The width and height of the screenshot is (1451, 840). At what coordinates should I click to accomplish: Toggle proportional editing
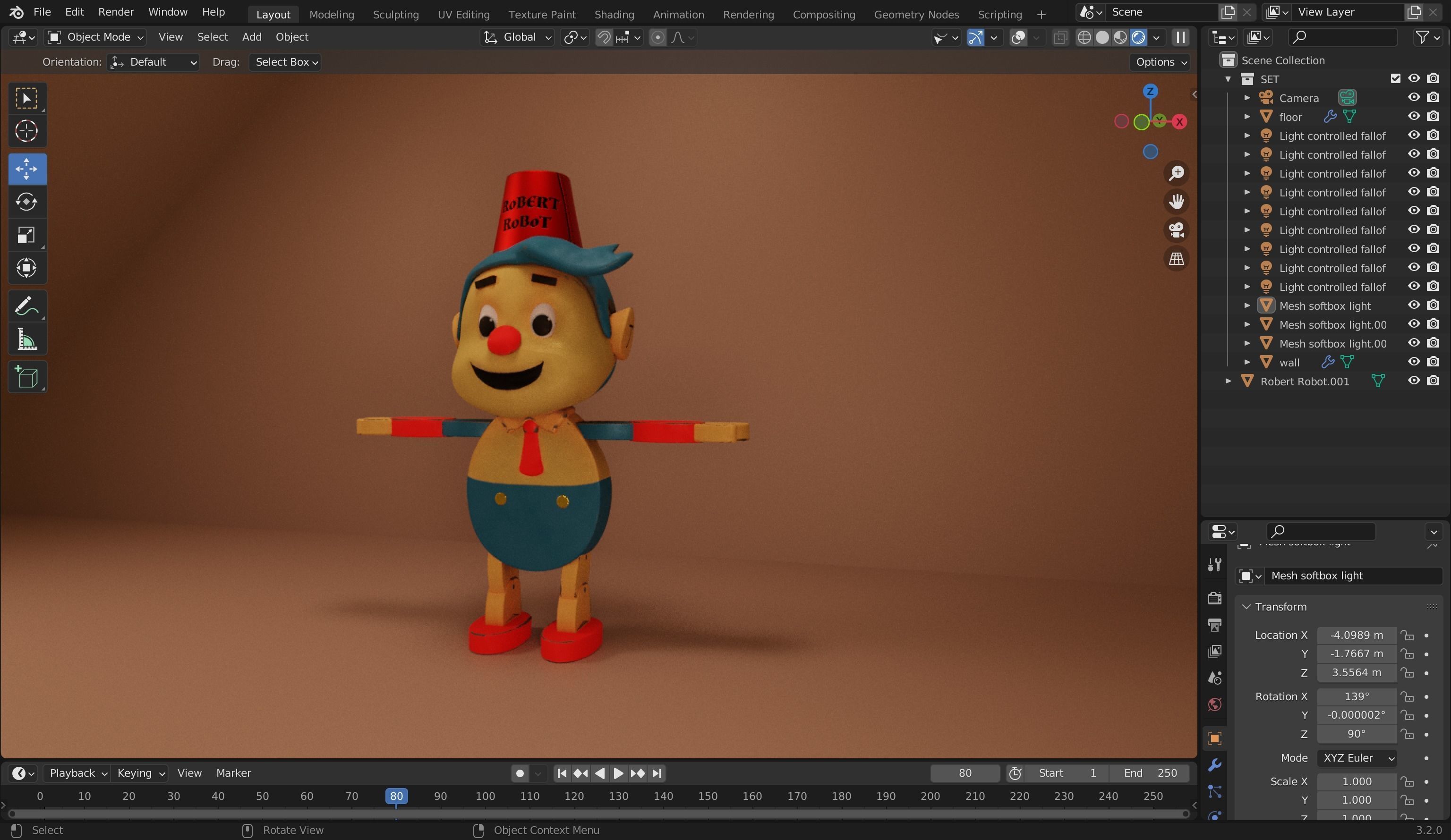click(657, 37)
